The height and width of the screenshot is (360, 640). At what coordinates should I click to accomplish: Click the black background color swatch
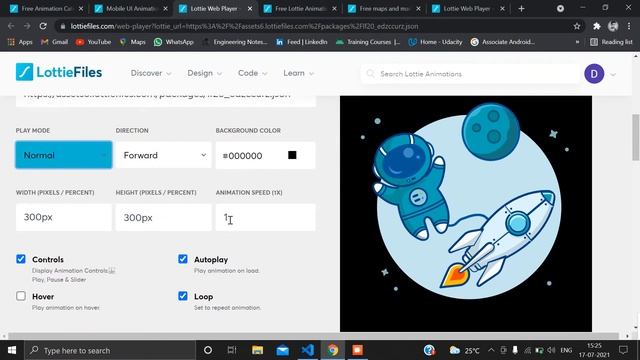click(292, 155)
